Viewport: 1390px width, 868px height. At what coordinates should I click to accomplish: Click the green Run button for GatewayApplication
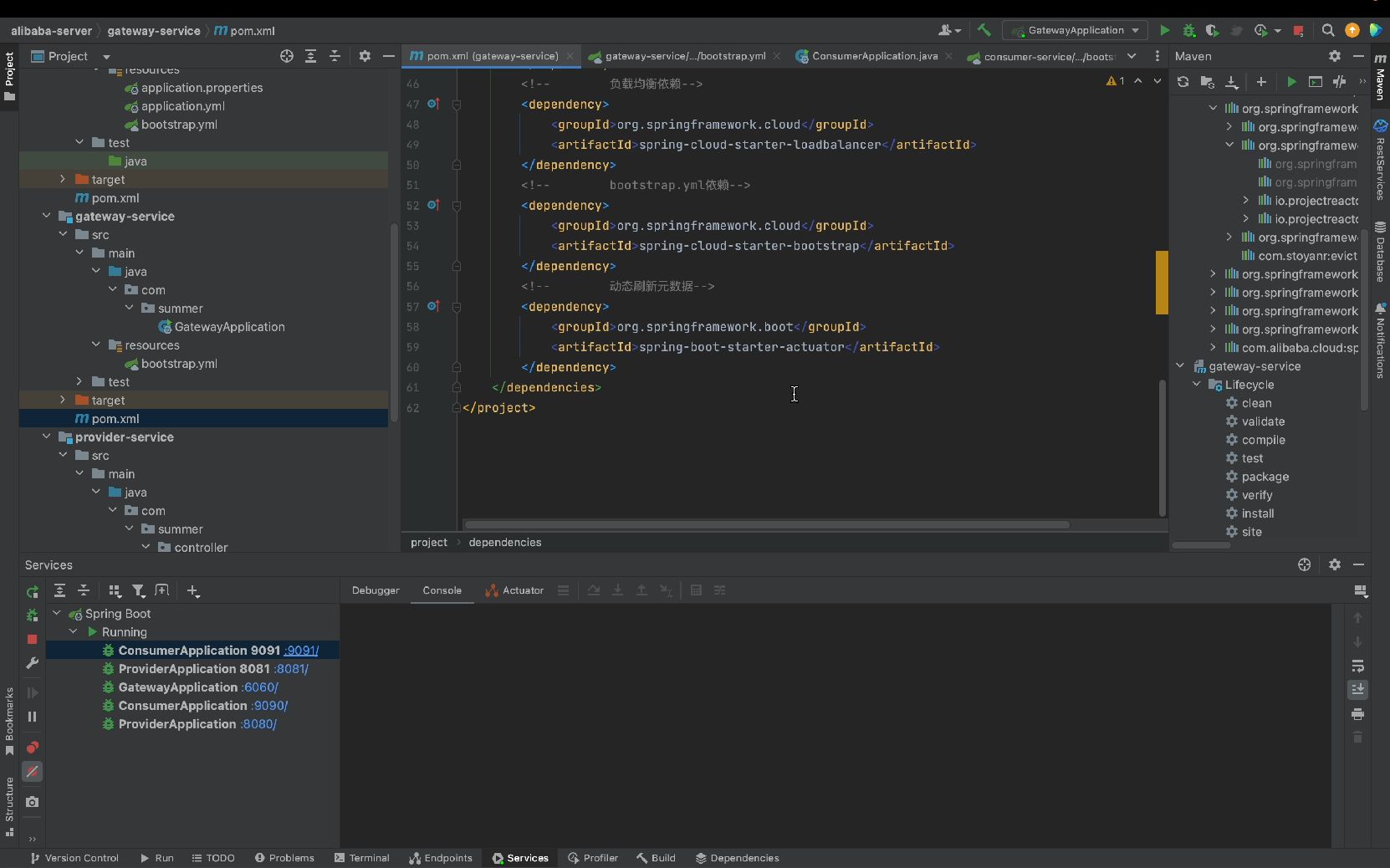1164,30
